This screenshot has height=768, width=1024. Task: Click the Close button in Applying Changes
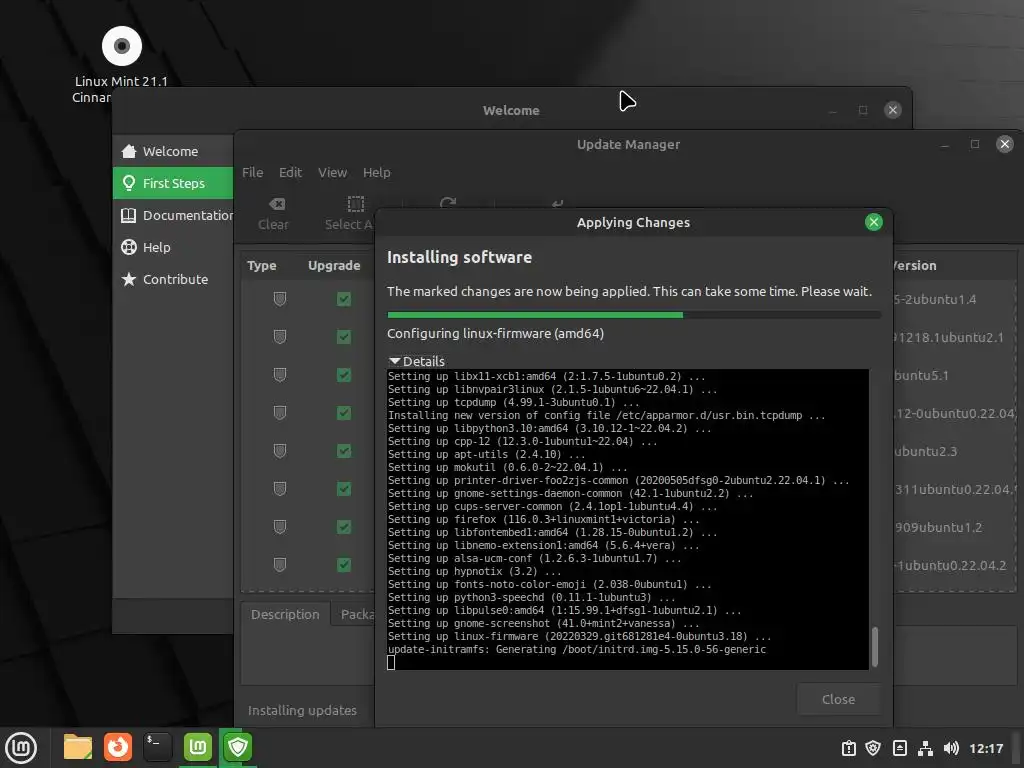pos(838,699)
